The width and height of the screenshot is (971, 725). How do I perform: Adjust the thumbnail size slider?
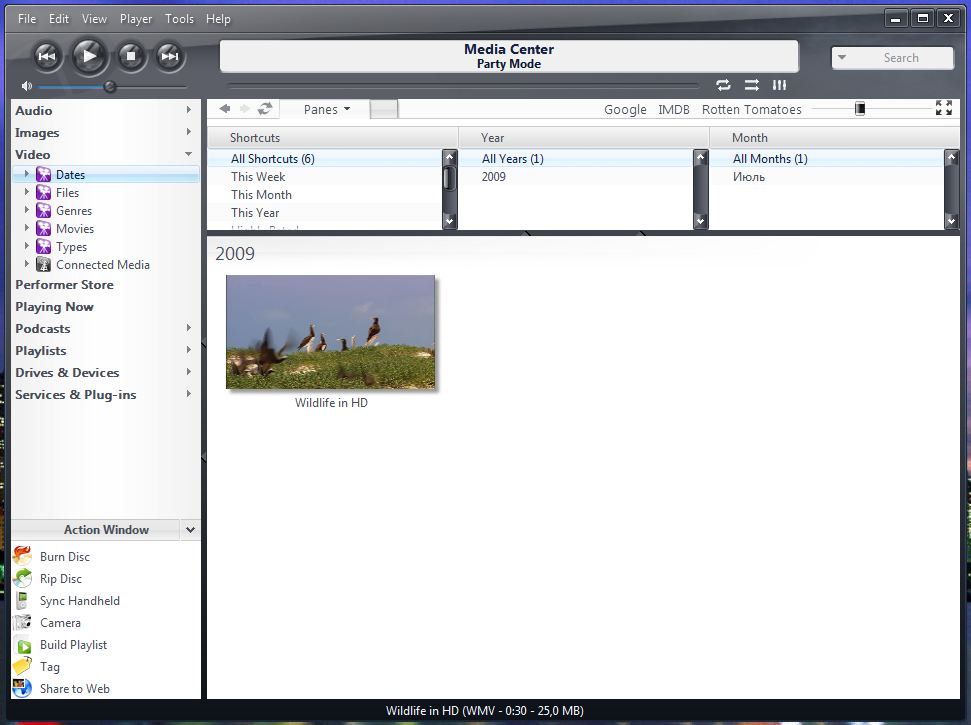coord(860,109)
